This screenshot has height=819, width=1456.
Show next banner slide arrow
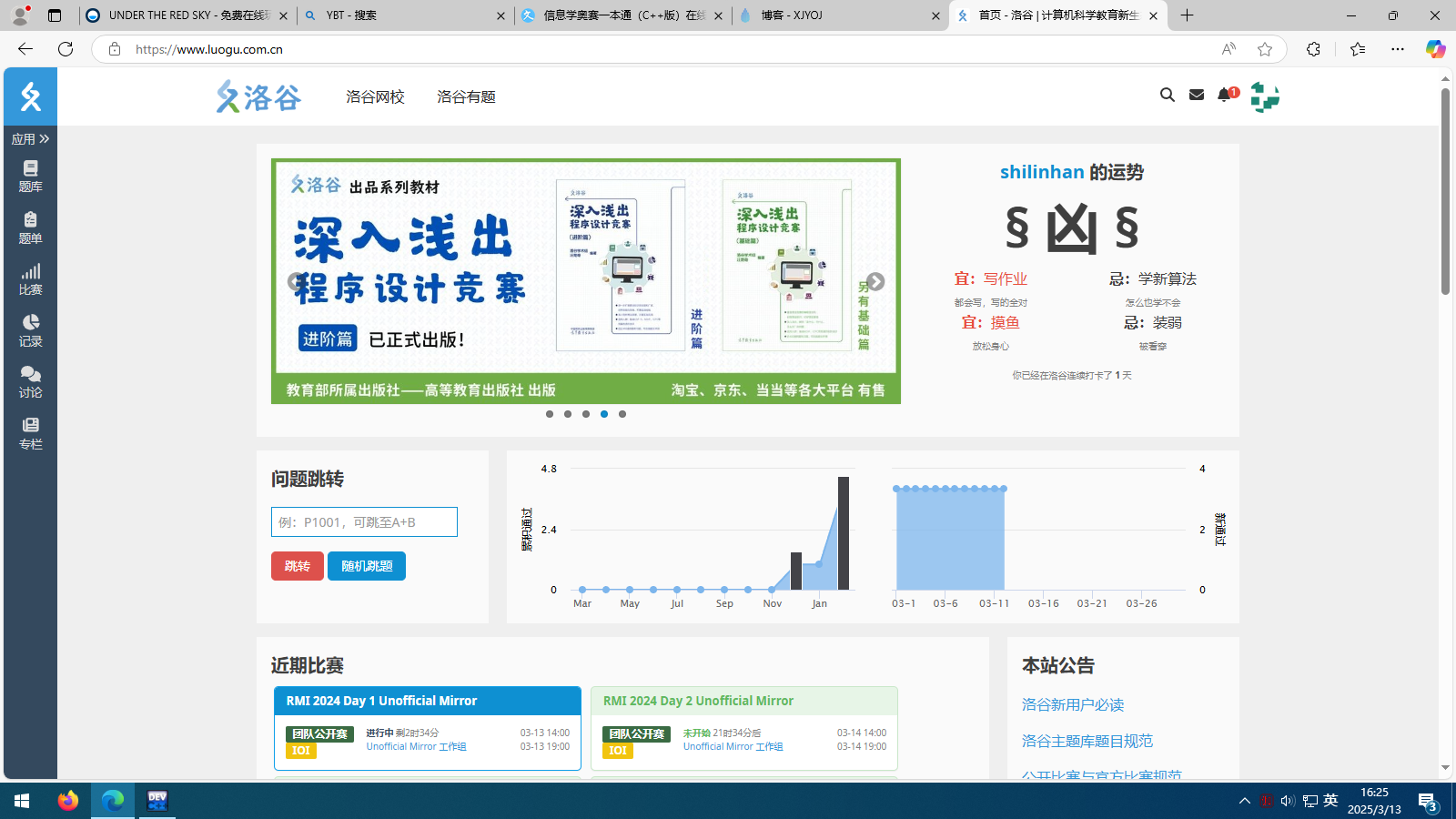tap(875, 282)
